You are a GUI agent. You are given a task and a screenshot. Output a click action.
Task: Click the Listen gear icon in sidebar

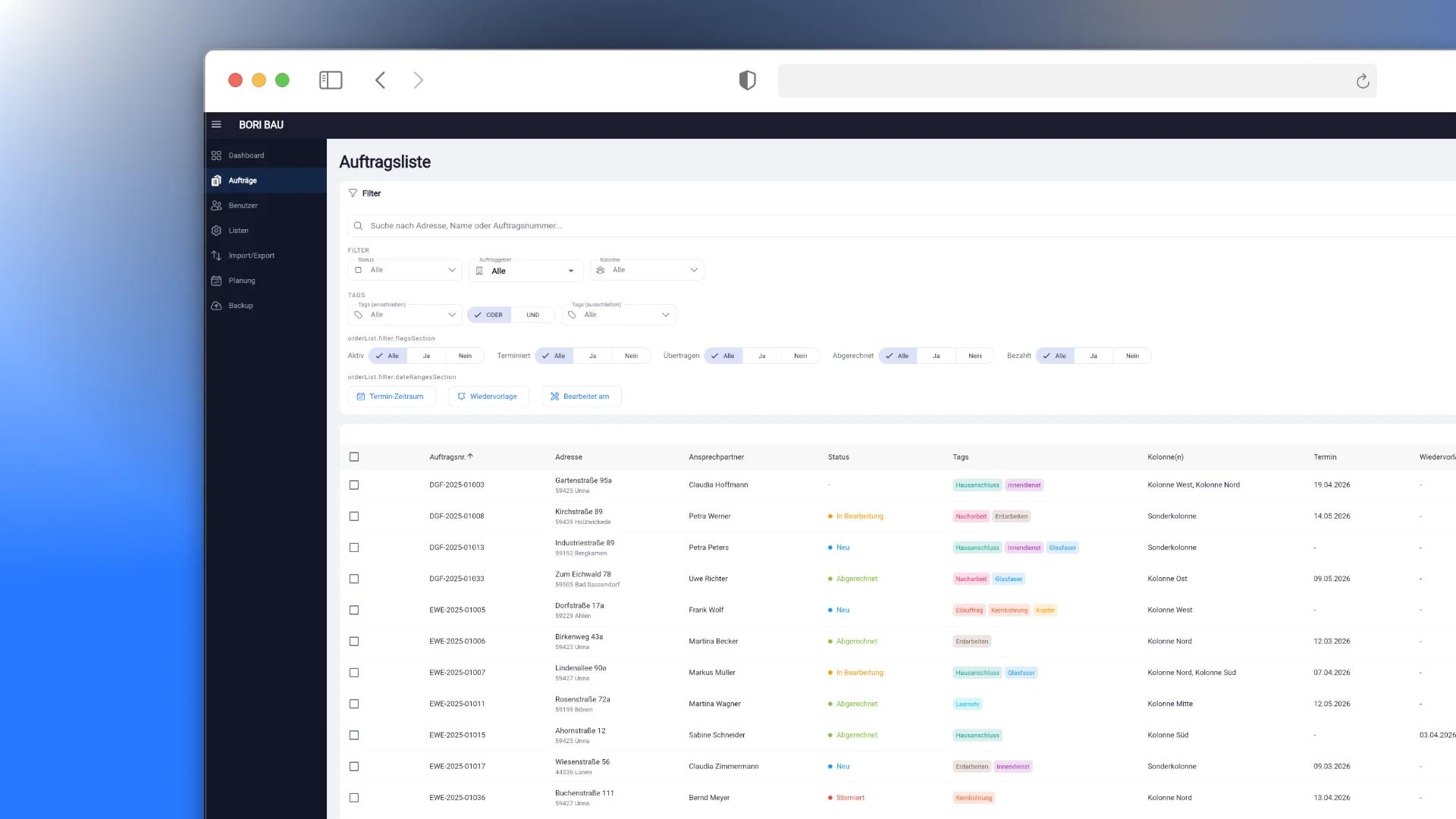point(216,231)
